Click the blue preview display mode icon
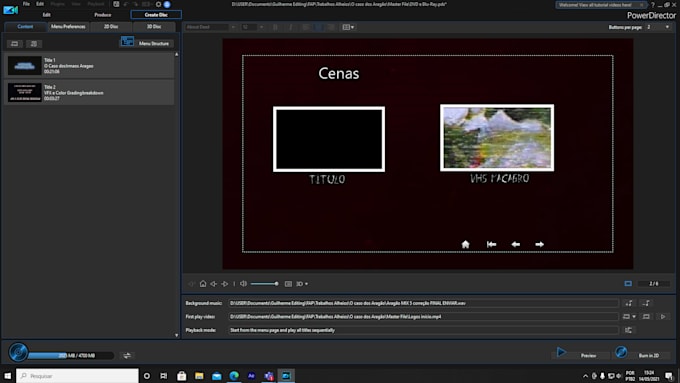Viewport: 680px width, 383px height. tap(628, 284)
